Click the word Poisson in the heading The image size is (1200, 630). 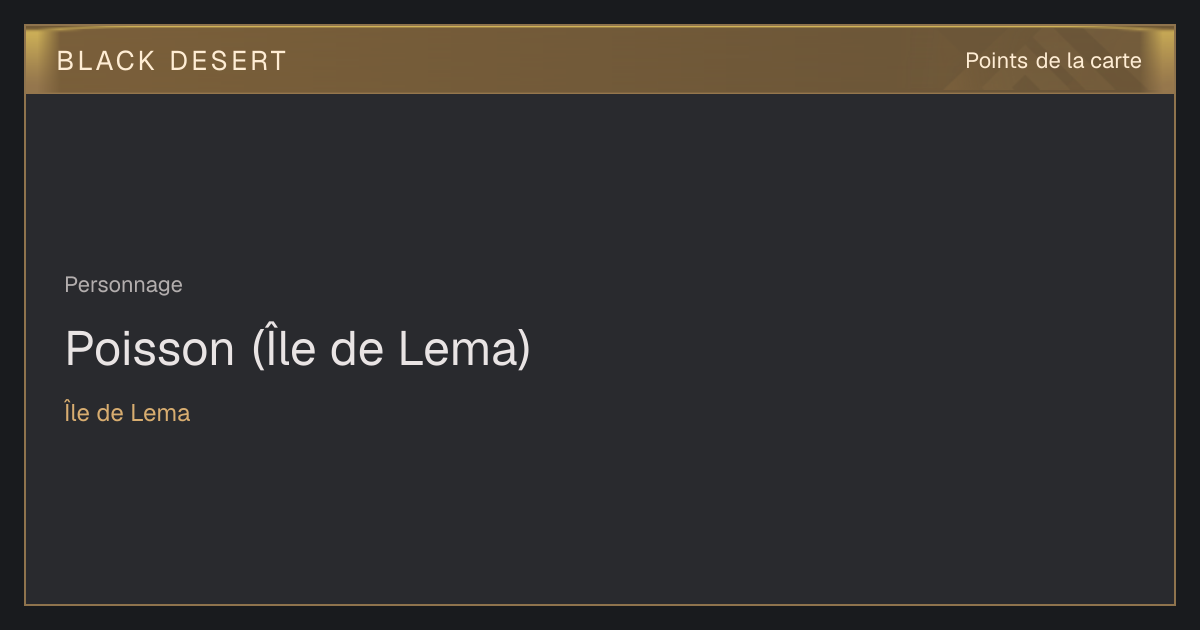(149, 349)
